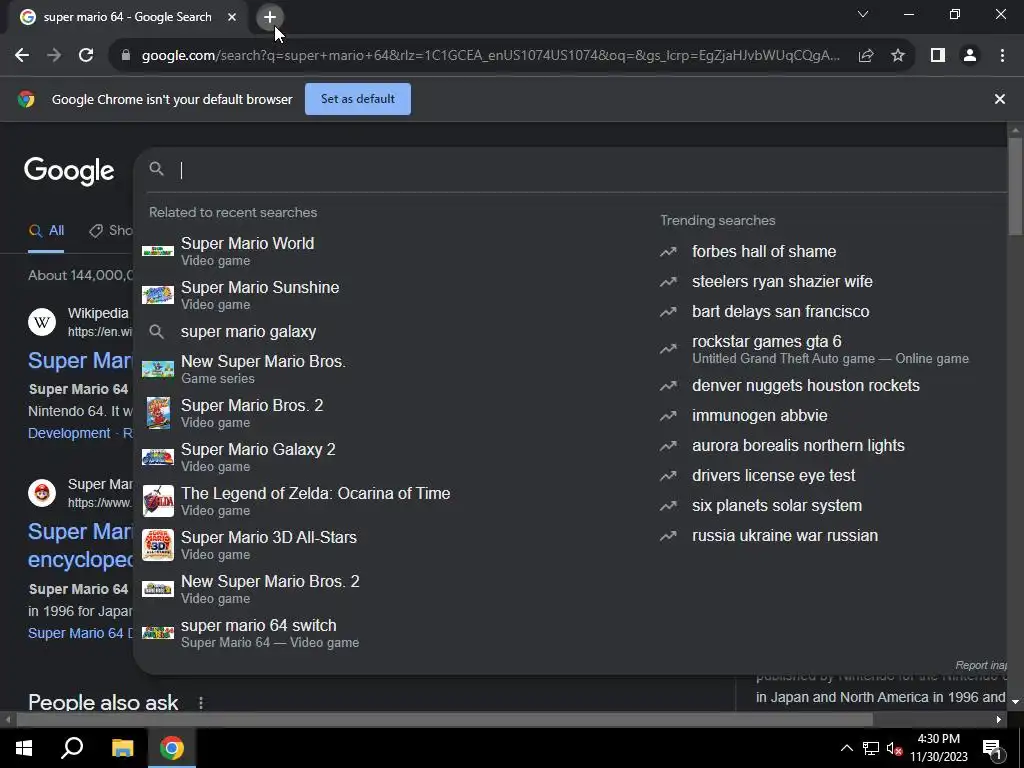
Task: Open the muted volume tray icon
Action: (x=894, y=748)
